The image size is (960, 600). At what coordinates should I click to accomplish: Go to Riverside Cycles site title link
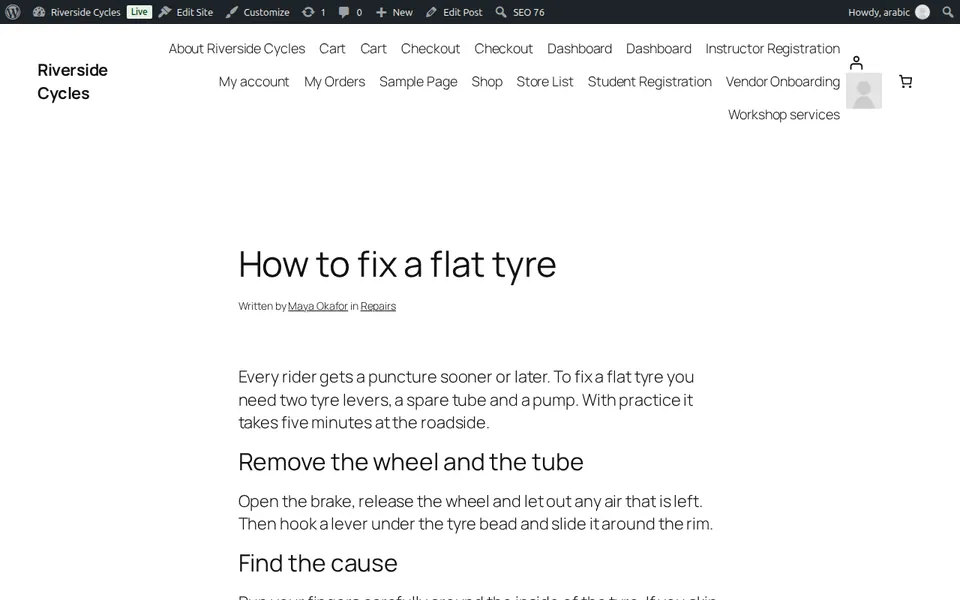click(x=72, y=81)
